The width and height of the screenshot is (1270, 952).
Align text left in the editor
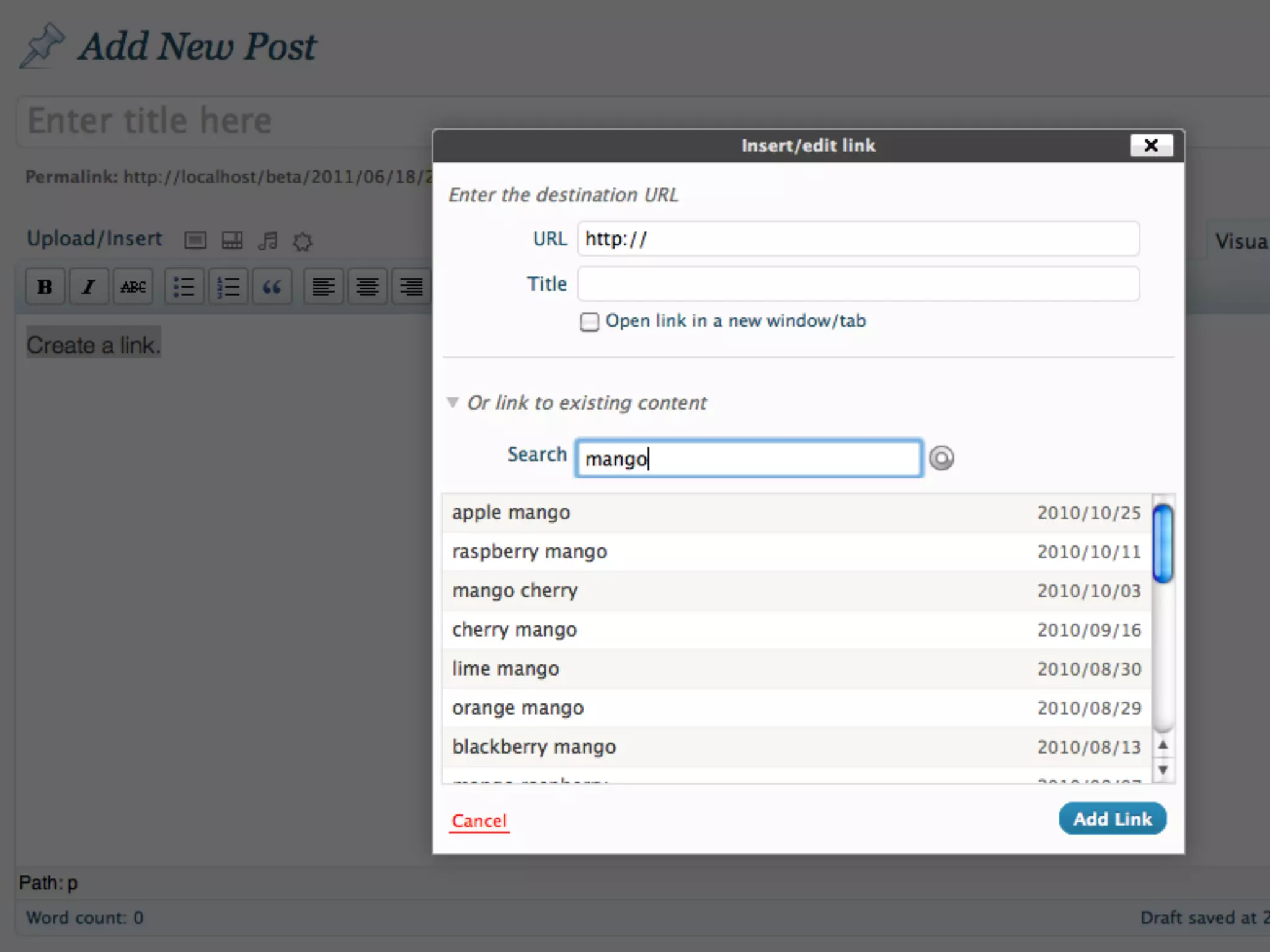[x=323, y=287]
